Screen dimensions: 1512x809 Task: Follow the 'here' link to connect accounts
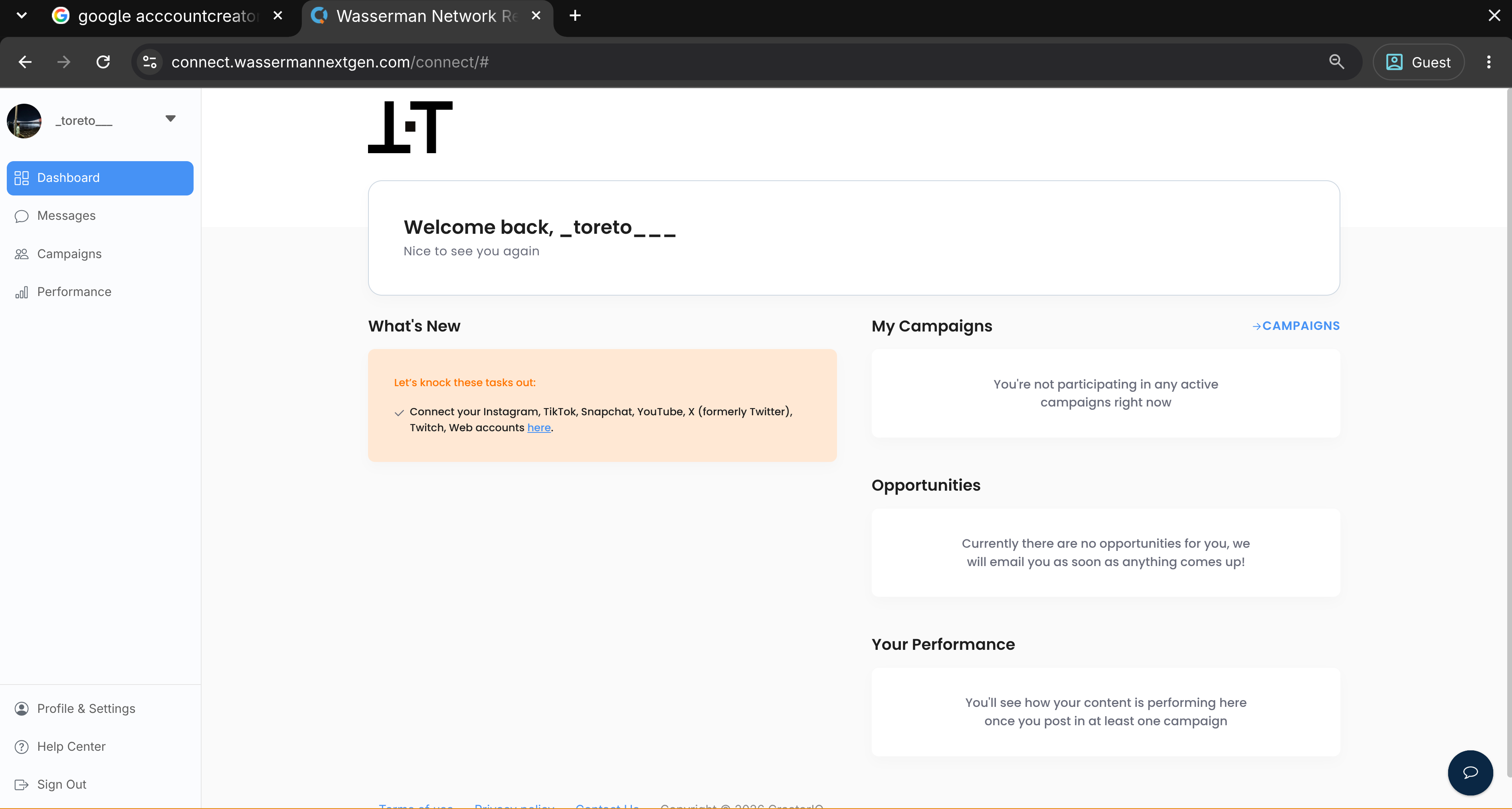click(539, 428)
